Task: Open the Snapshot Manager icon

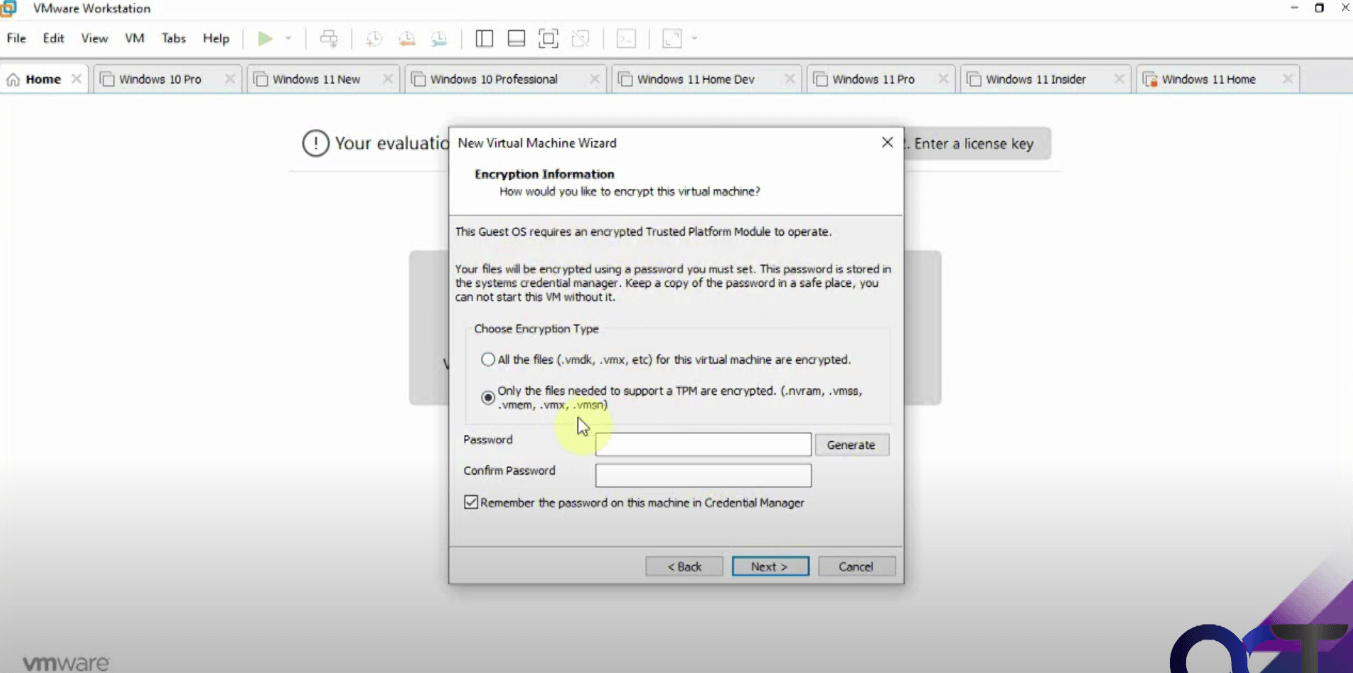Action: [x=438, y=38]
